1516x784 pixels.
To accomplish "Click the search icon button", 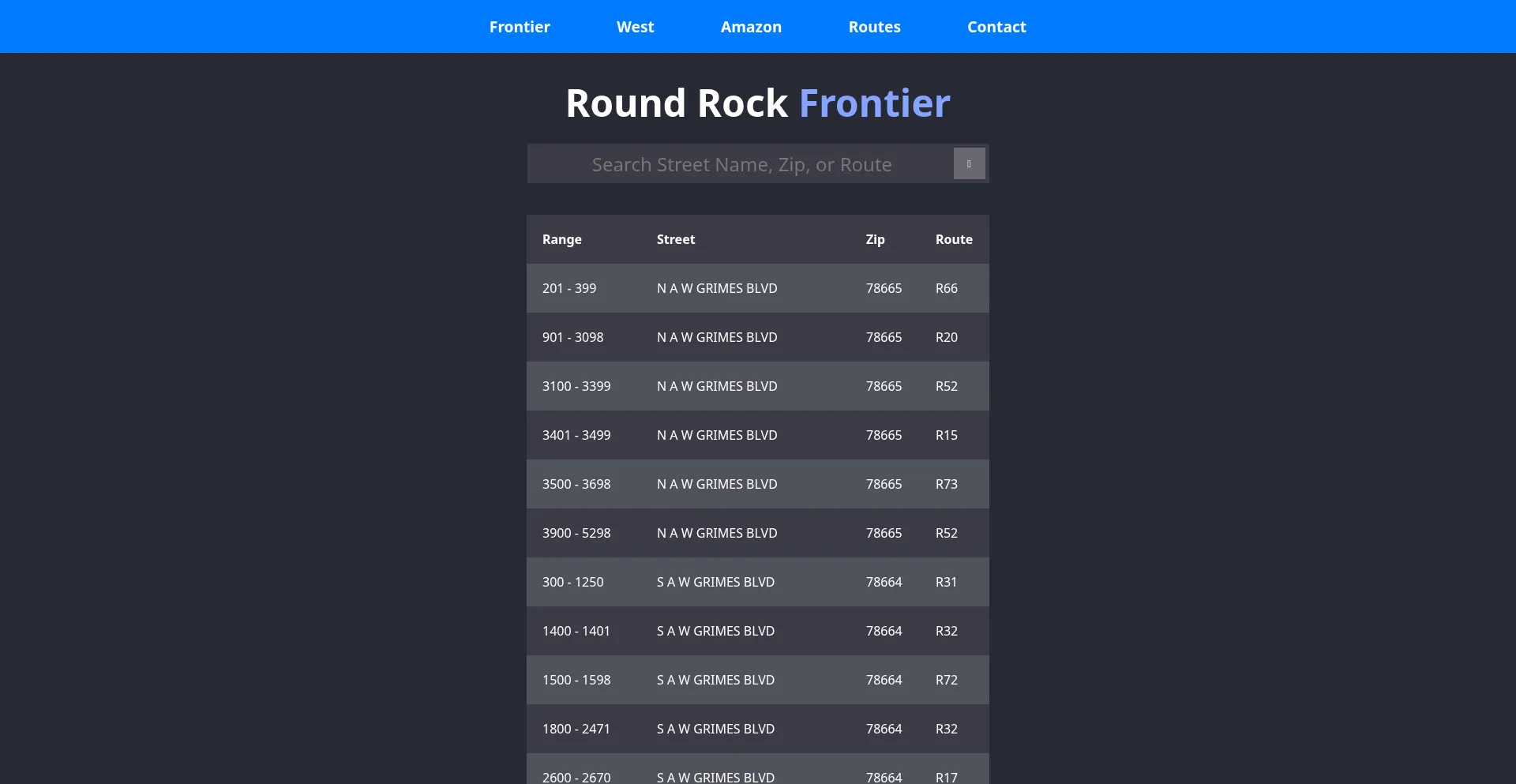I will [969, 163].
